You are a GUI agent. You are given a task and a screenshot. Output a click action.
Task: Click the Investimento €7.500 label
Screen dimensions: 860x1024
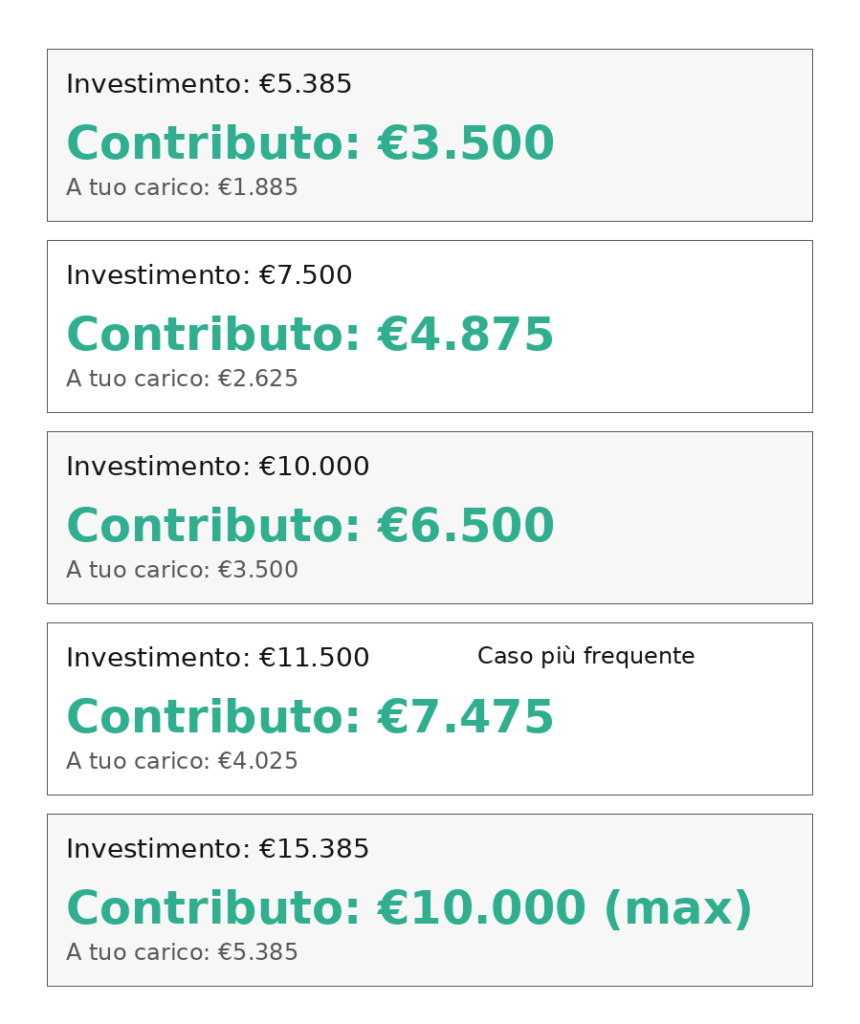pos(209,275)
